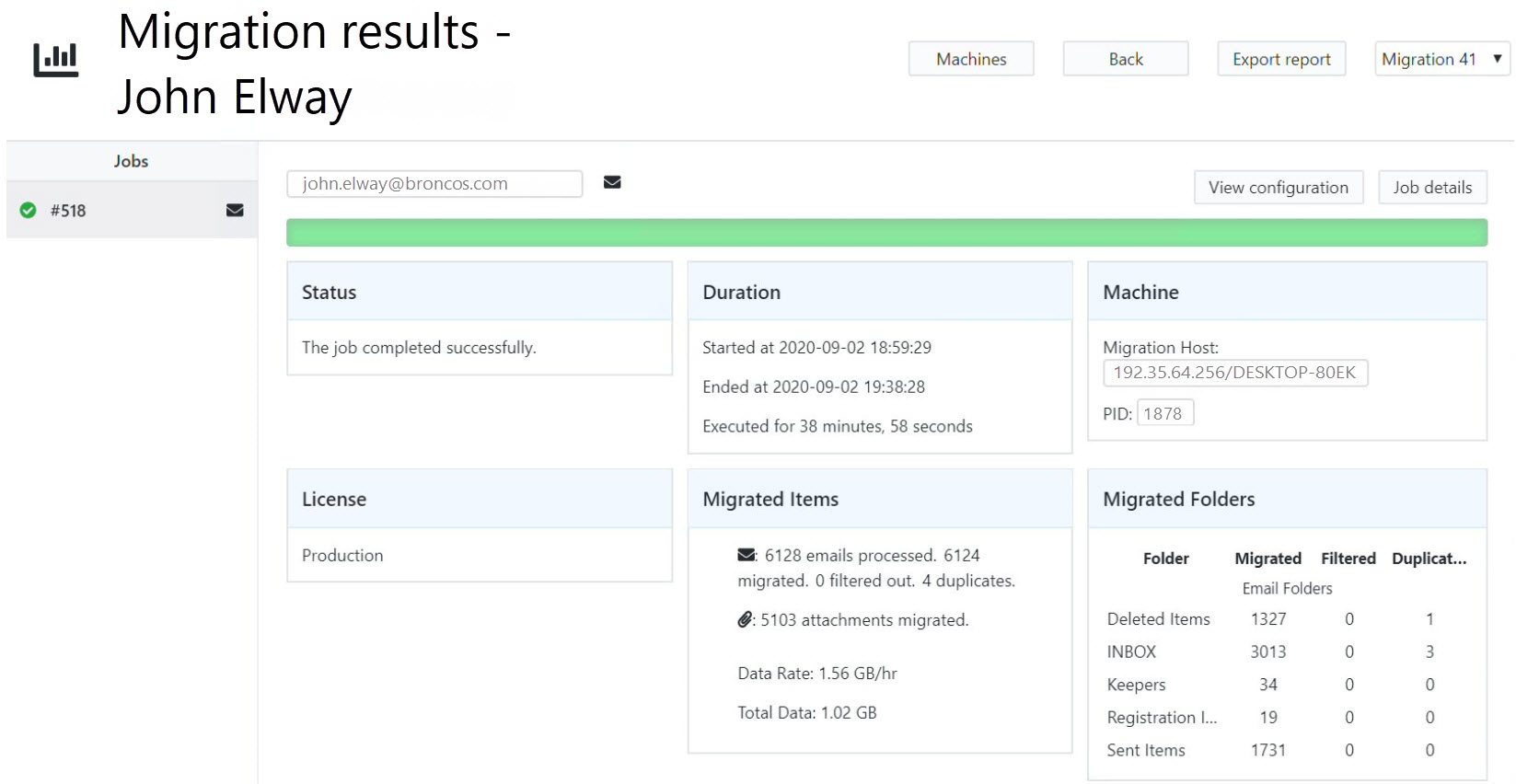The image size is (1516, 784).
Task: Click the Folder column header
Action: (x=1165, y=559)
